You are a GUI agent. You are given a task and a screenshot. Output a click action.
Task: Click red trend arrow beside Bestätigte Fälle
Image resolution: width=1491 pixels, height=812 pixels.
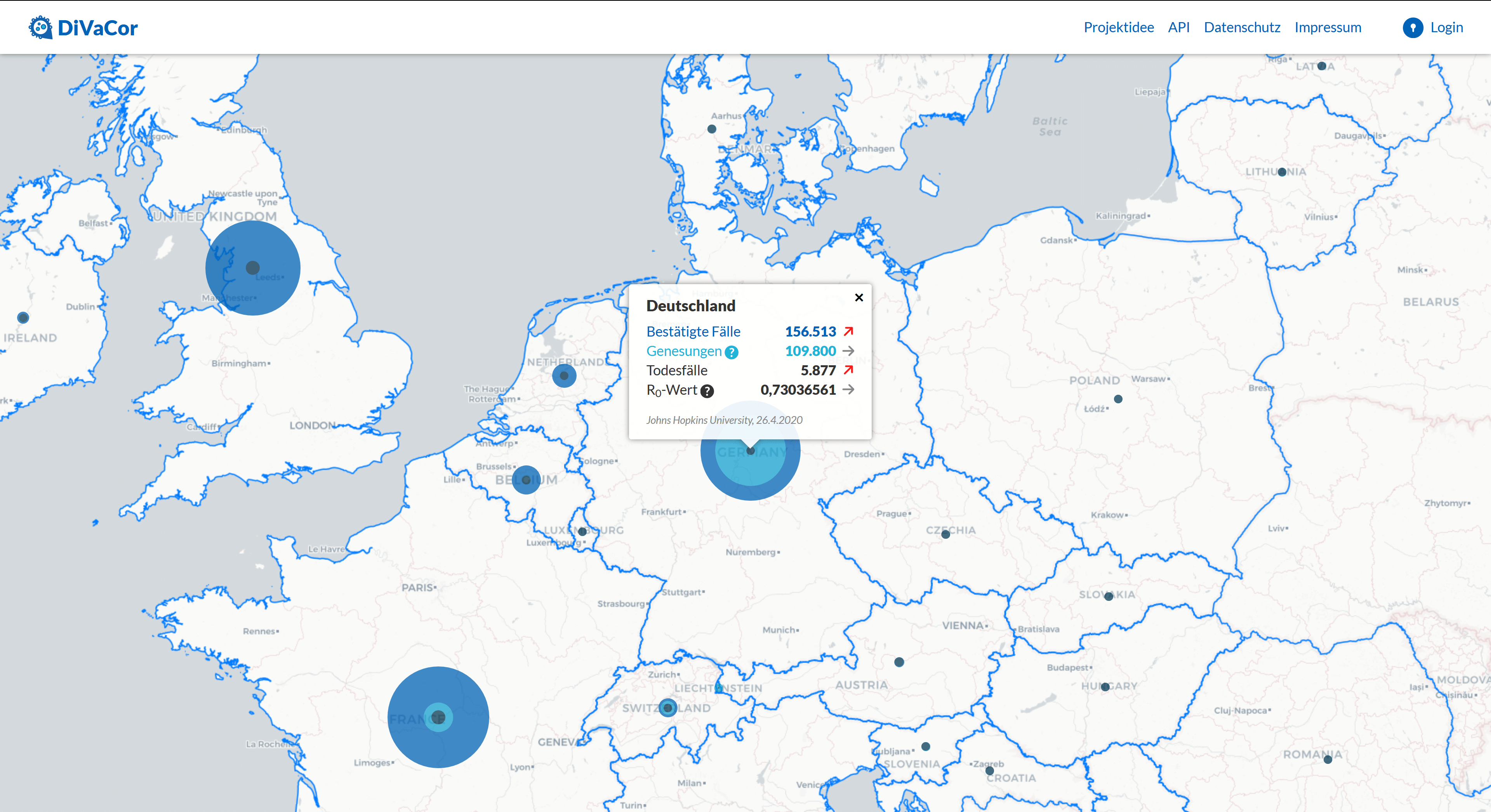848,331
